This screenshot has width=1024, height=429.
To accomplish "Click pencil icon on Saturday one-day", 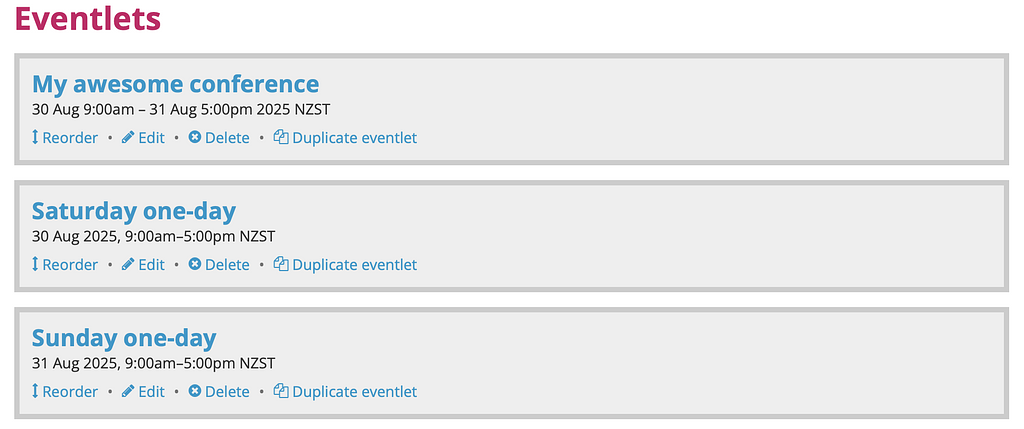I will click(x=128, y=264).
